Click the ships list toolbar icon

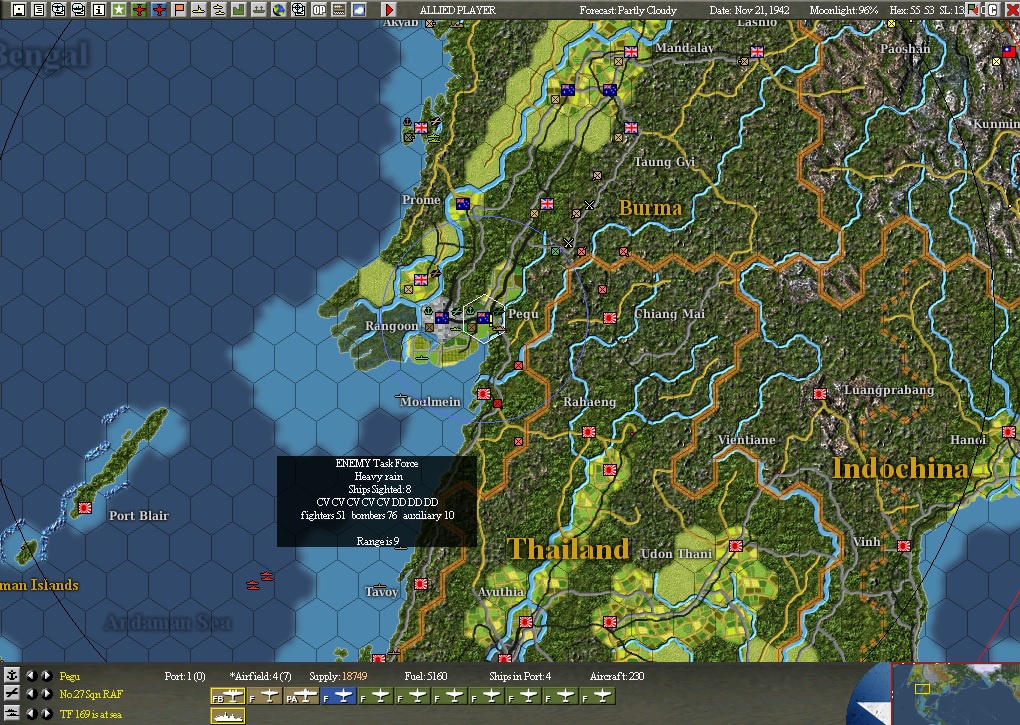click(x=259, y=10)
